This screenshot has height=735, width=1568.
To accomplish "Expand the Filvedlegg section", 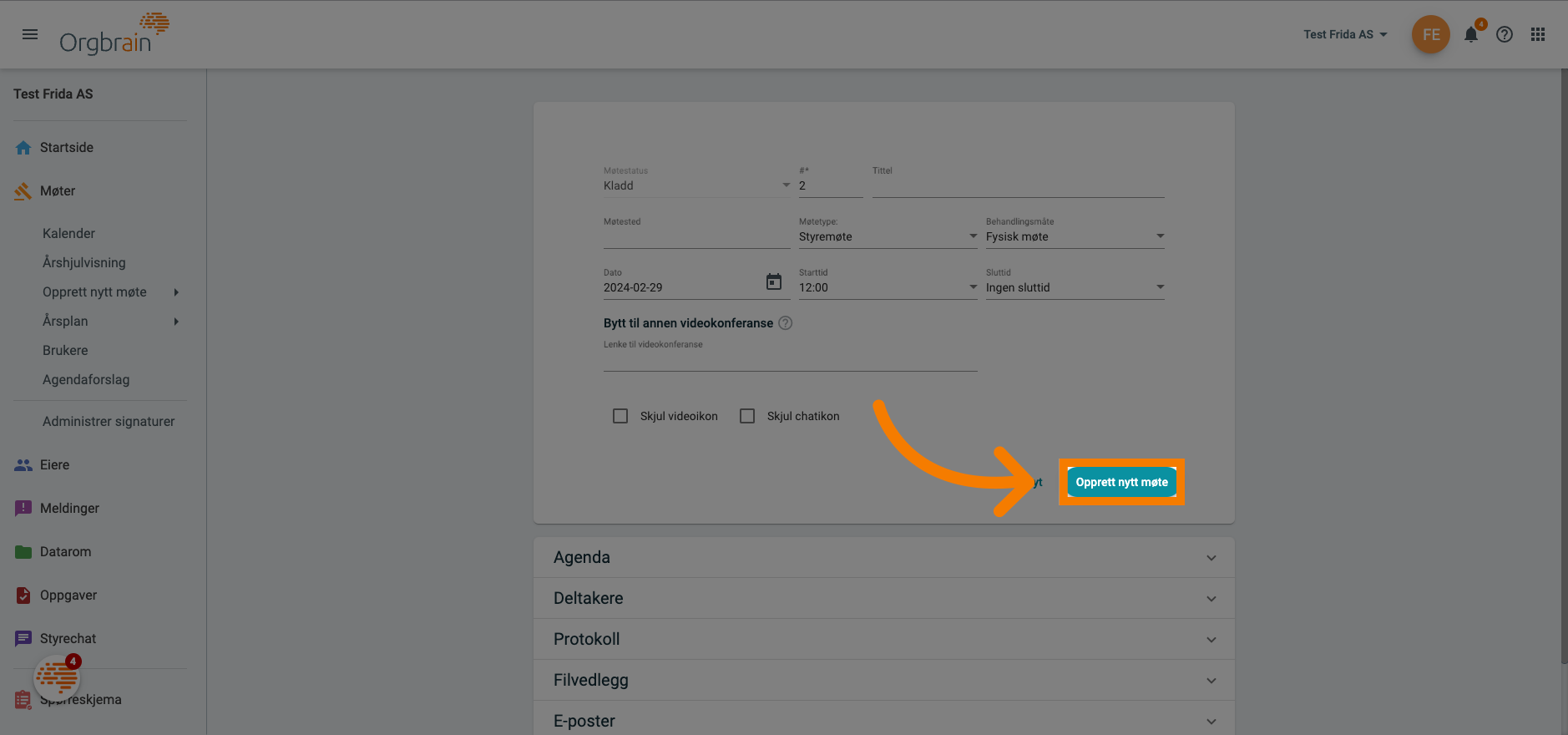I will [883, 680].
